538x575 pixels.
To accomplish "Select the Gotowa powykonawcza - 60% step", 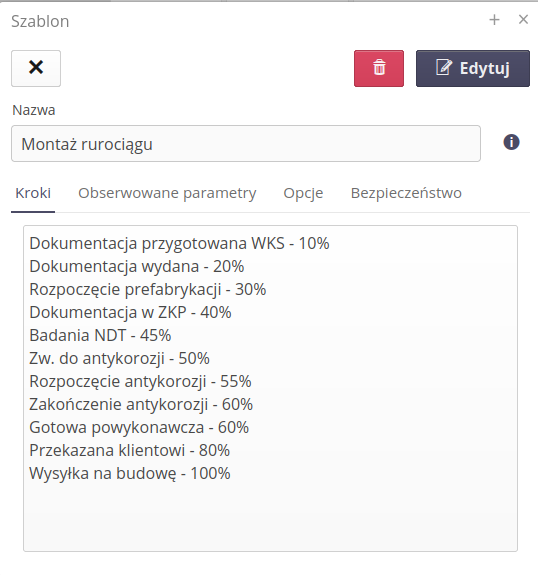I will (x=139, y=428).
